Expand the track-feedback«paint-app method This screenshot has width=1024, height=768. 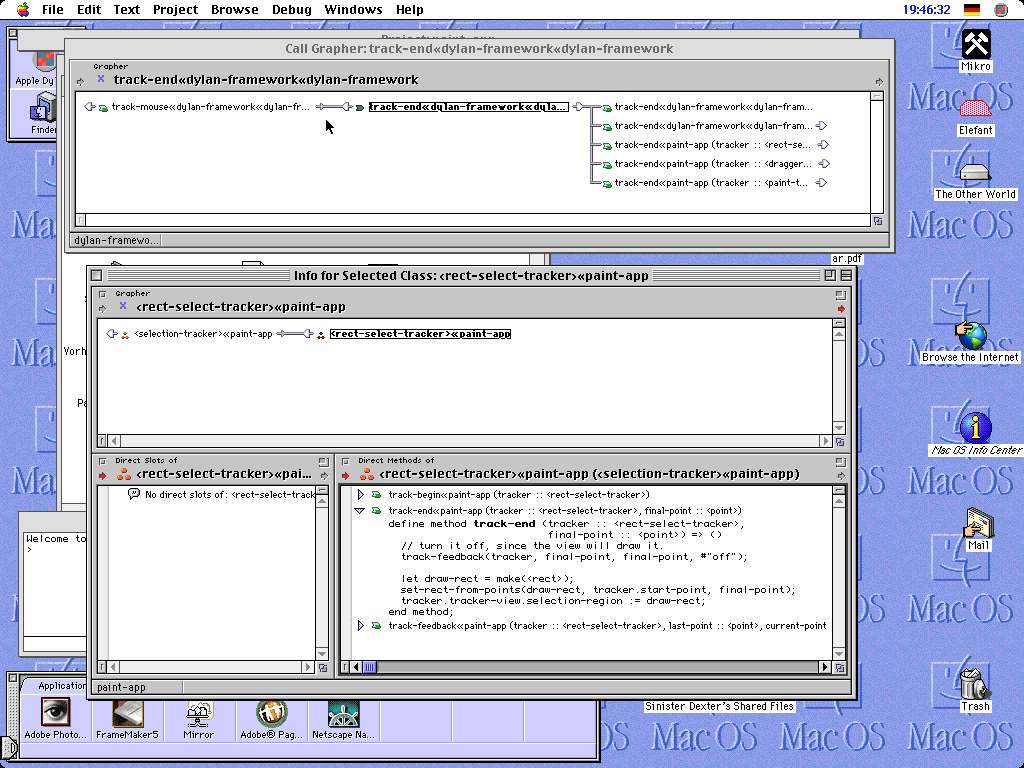(361, 626)
